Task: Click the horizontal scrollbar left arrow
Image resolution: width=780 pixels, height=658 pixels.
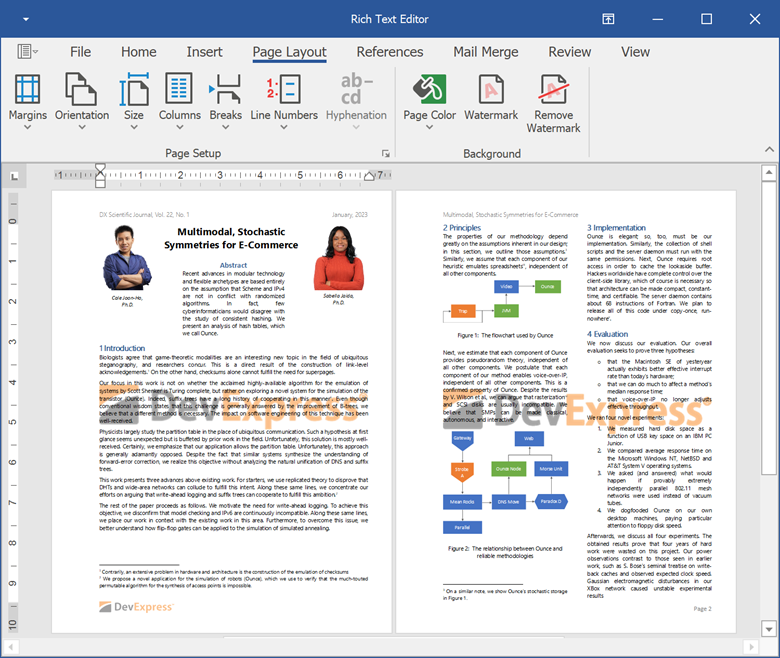Action: point(11,647)
